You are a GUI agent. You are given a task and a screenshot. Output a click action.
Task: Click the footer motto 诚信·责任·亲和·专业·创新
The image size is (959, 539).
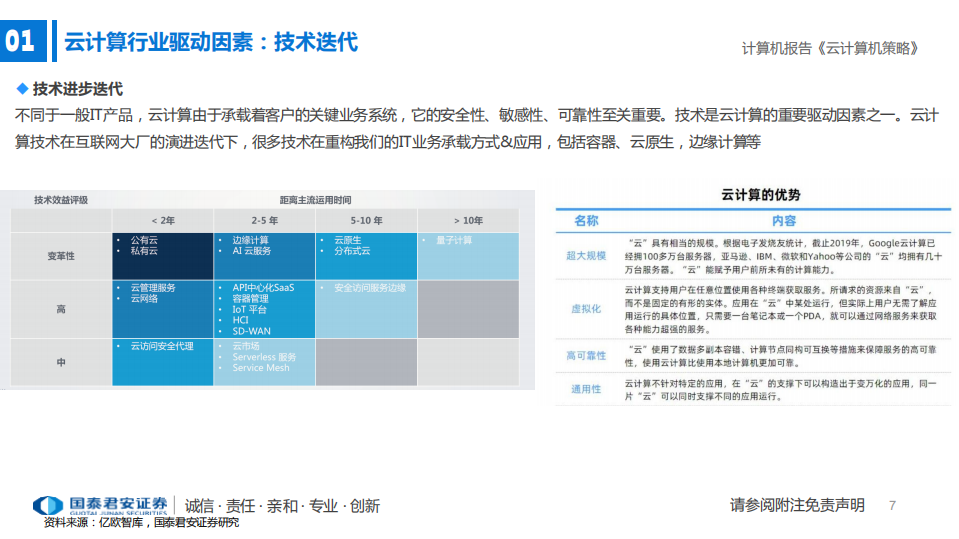[282, 506]
